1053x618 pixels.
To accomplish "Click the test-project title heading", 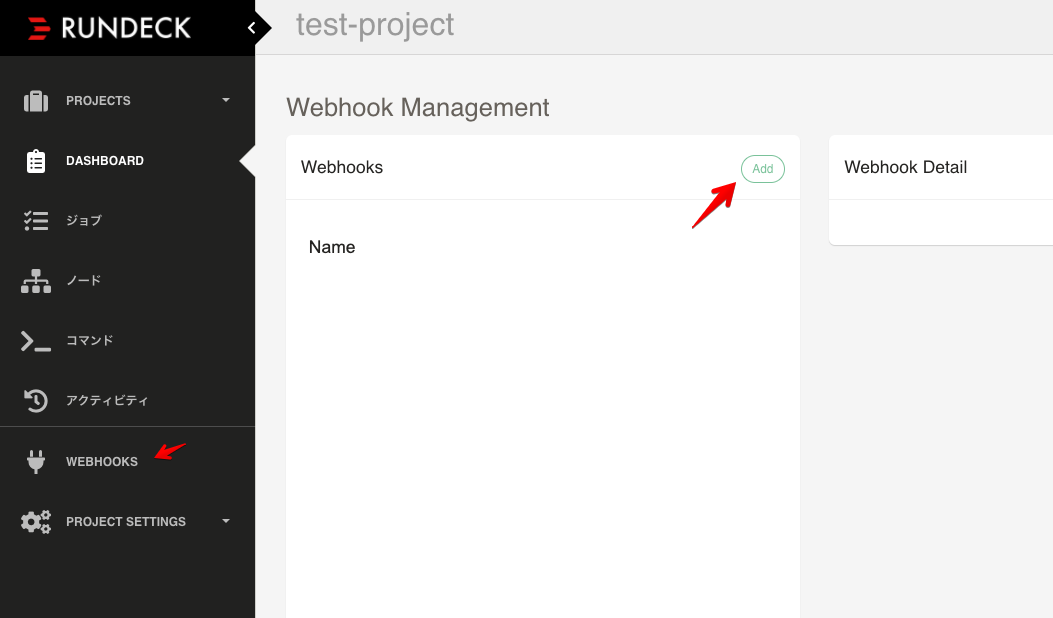I will pyautogui.click(x=375, y=25).
